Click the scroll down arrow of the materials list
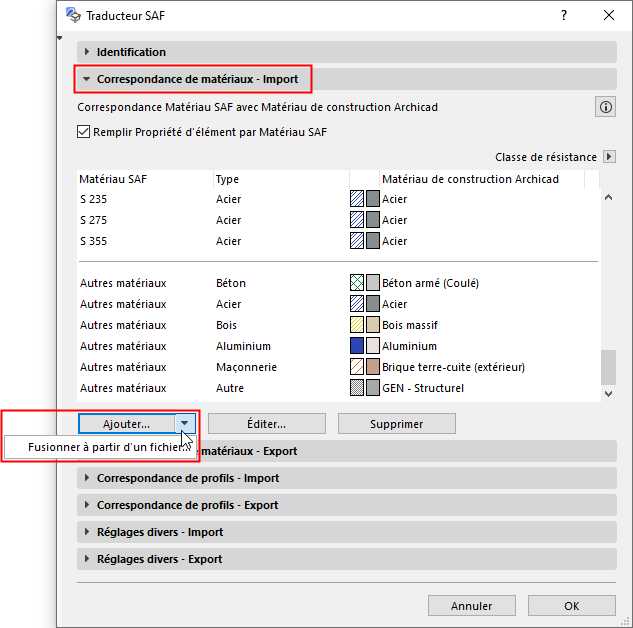The height and width of the screenshot is (628, 633). tap(609, 394)
